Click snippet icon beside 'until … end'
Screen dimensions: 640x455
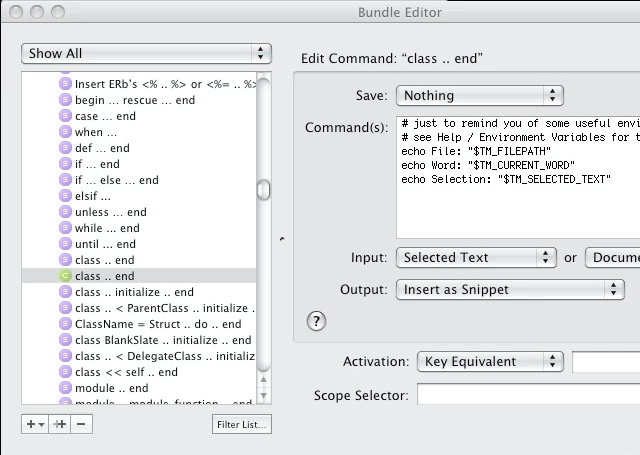point(65,244)
